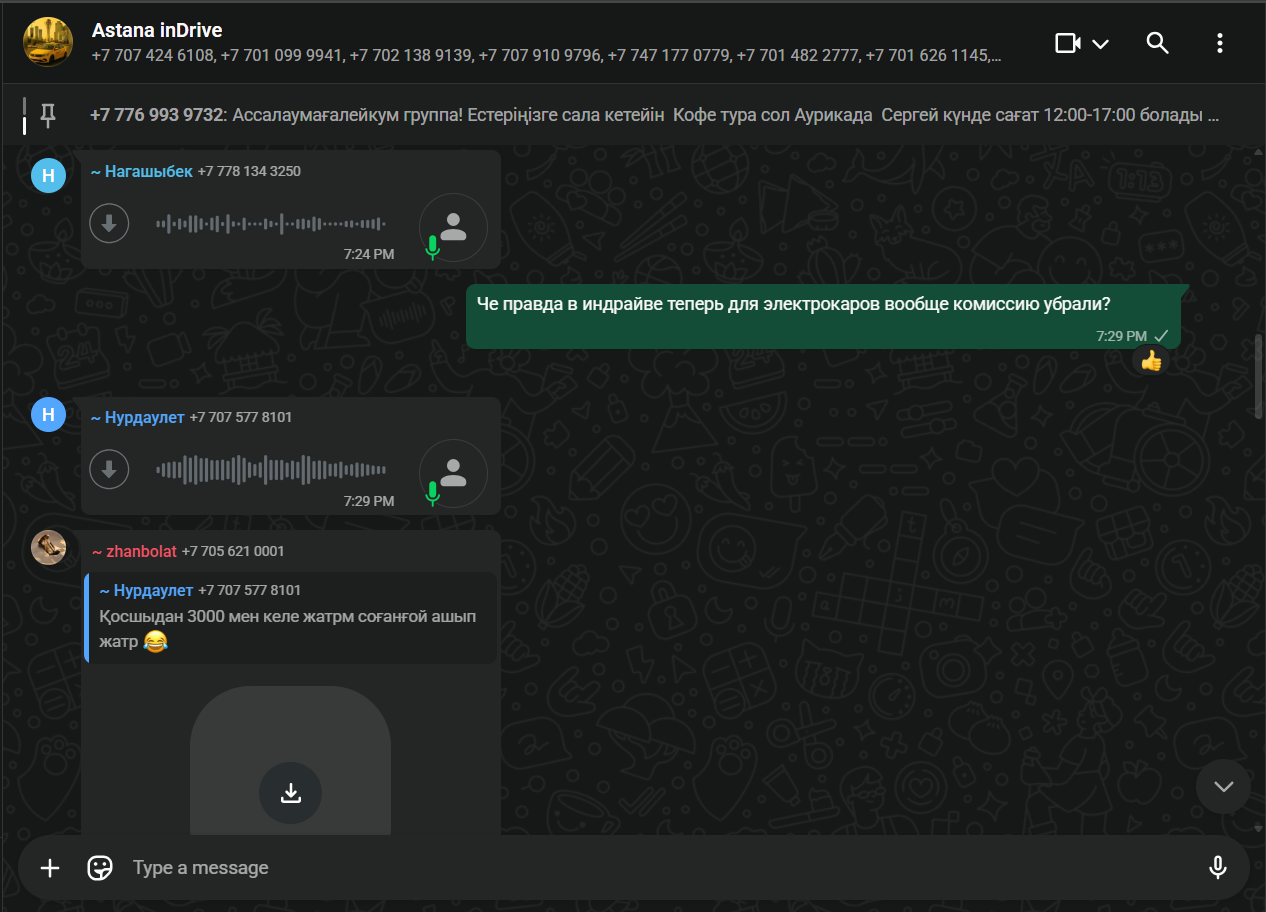Click the chat scrollbar thumb
This screenshot has width=1266, height=912.
1258,376
